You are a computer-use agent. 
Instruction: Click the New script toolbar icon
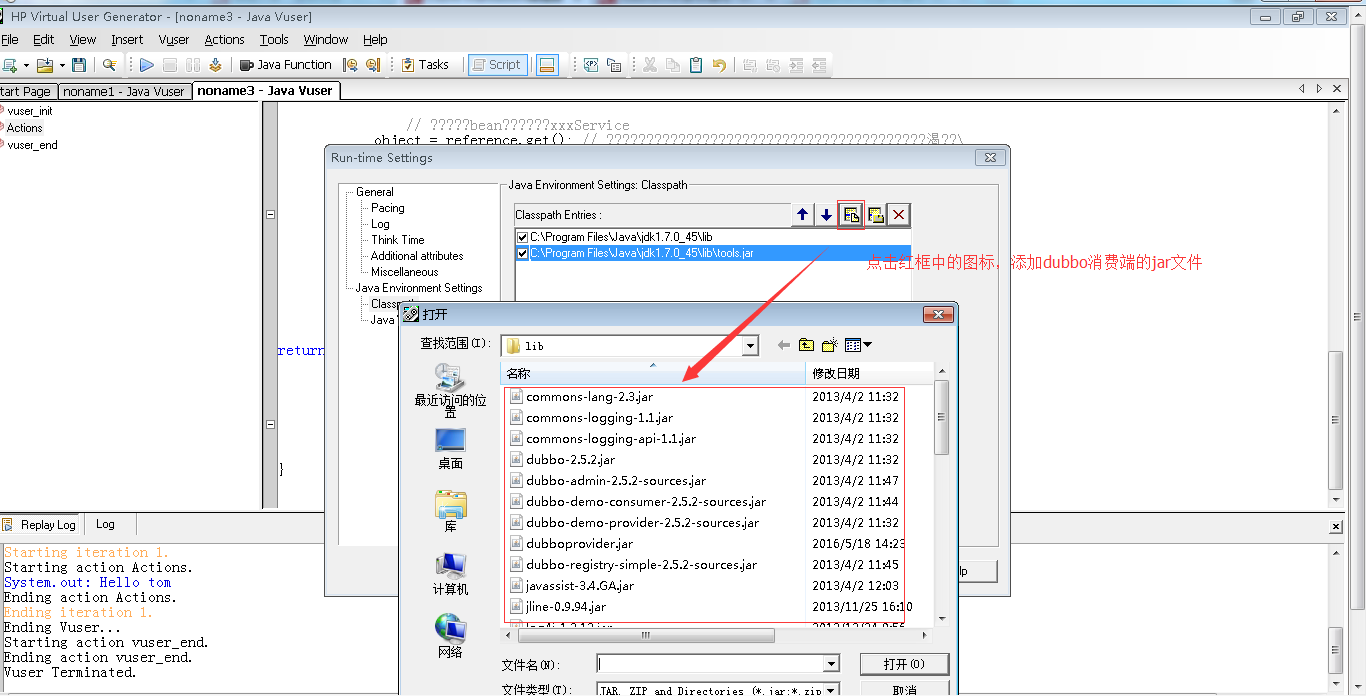tap(9, 65)
